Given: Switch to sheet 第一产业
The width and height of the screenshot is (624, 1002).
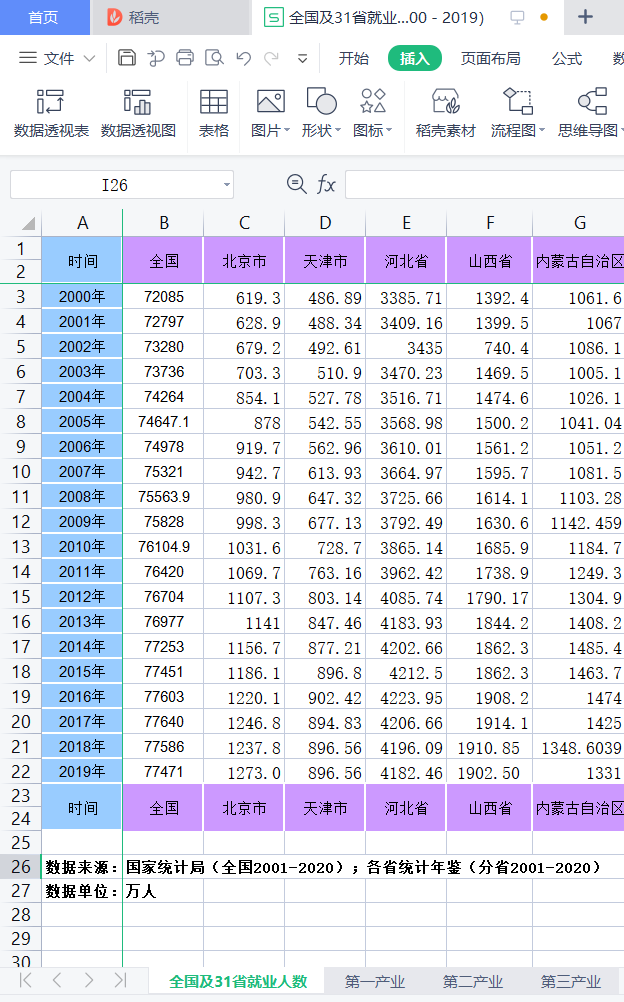Looking at the screenshot, I should point(375,981).
